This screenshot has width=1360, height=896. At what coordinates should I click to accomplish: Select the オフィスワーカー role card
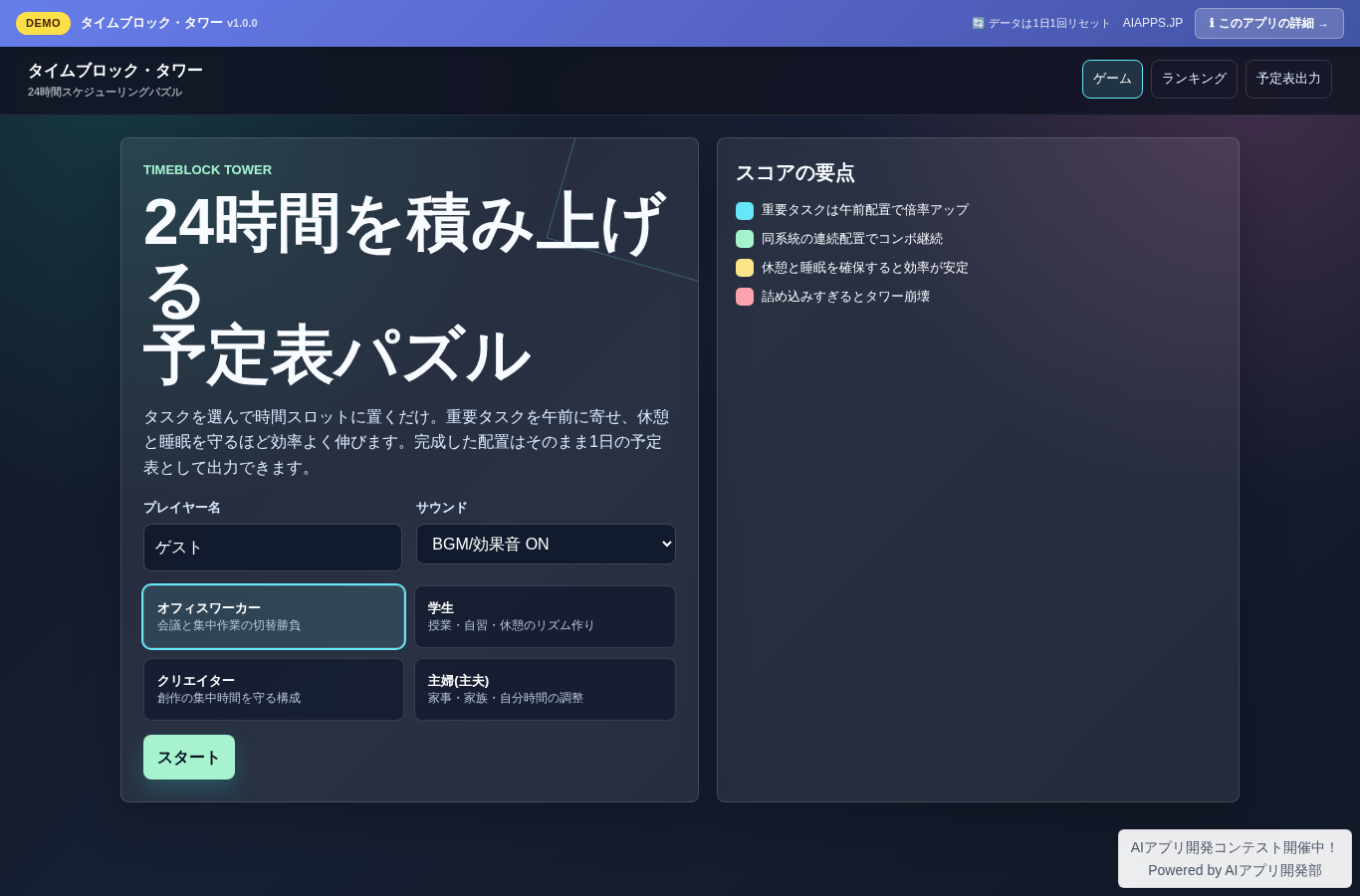274,616
